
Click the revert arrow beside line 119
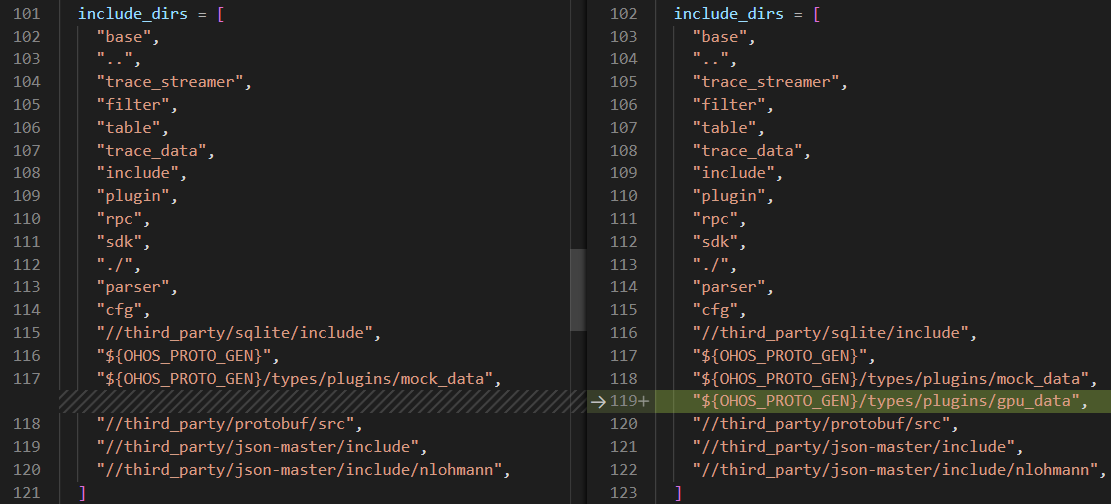(598, 401)
